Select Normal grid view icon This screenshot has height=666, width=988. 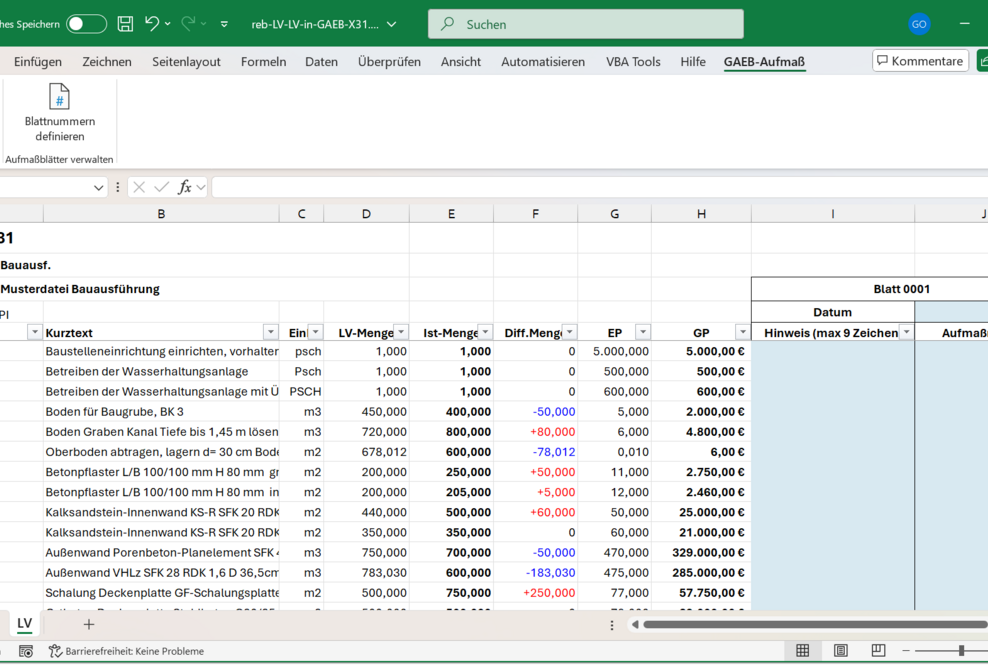(x=802, y=651)
